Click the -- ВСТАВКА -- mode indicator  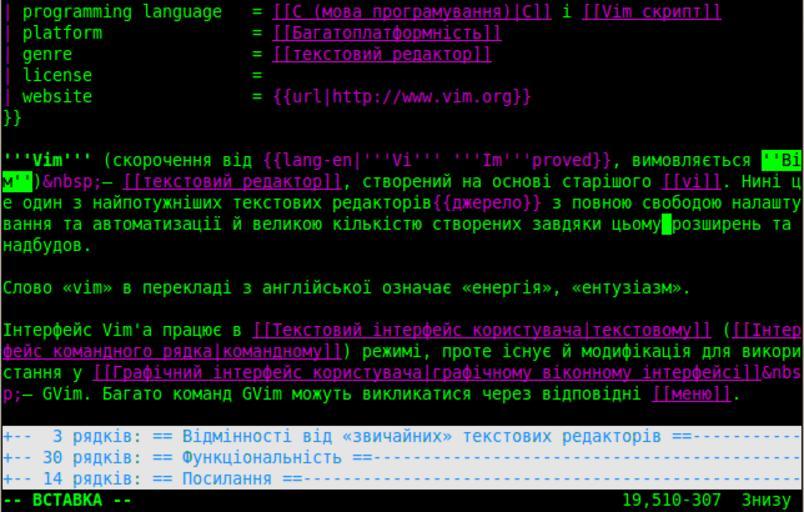pos(67,500)
